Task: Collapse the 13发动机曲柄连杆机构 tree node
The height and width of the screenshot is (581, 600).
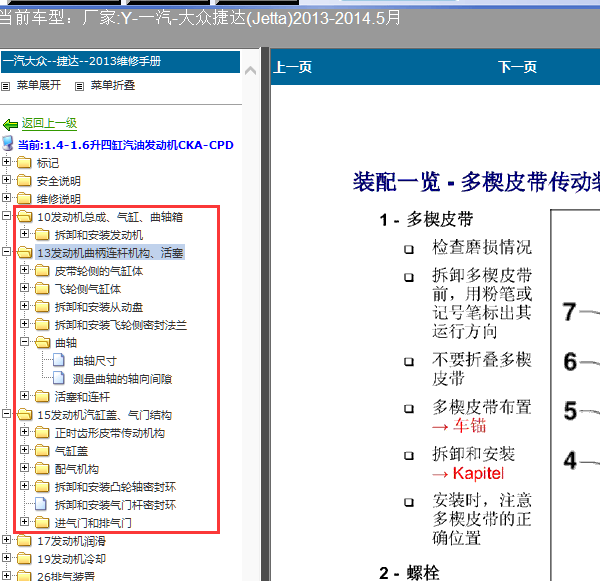Action: [x=6, y=251]
